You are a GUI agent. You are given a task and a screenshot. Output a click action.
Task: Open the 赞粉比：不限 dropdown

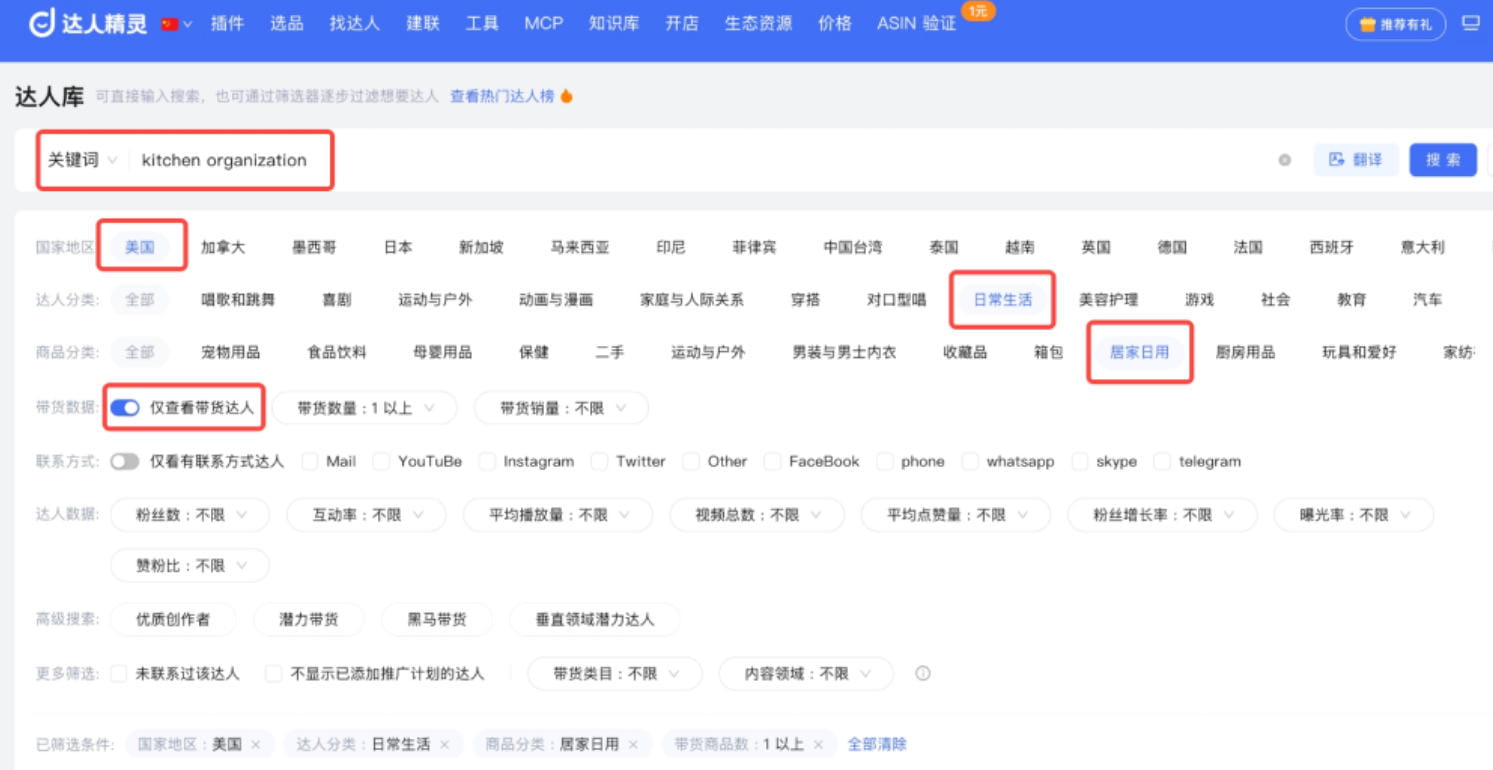click(x=190, y=565)
